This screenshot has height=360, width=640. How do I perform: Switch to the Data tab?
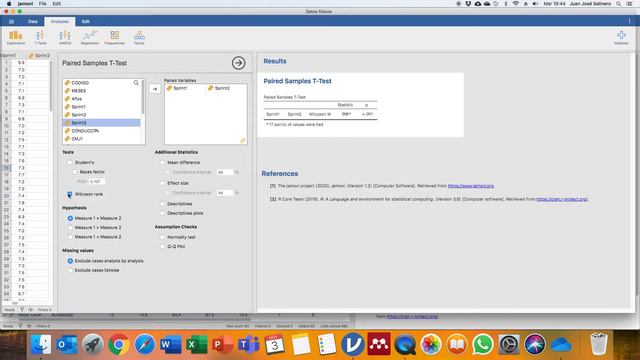pos(33,21)
